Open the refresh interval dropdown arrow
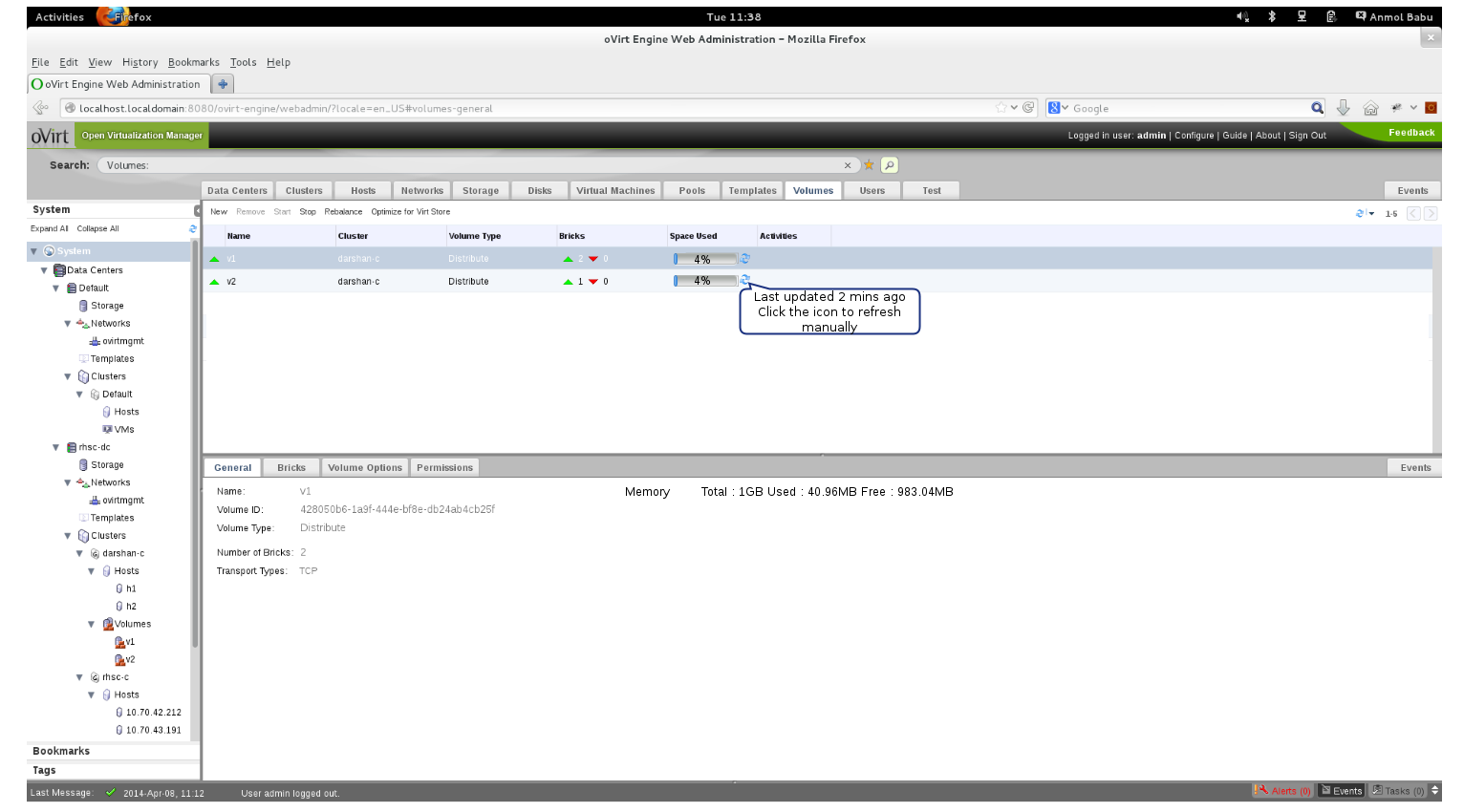 pos(1372,214)
